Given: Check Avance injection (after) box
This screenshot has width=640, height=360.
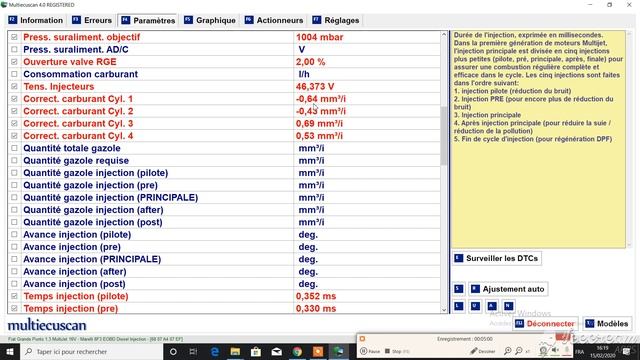Looking at the screenshot, I should pyautogui.click(x=14, y=271).
